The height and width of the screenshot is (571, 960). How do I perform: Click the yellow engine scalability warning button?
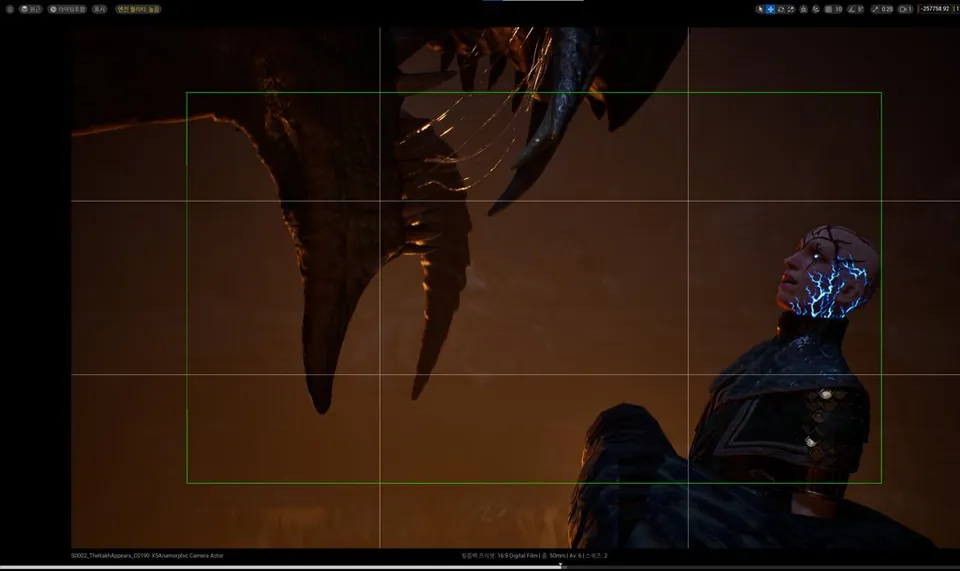click(138, 9)
